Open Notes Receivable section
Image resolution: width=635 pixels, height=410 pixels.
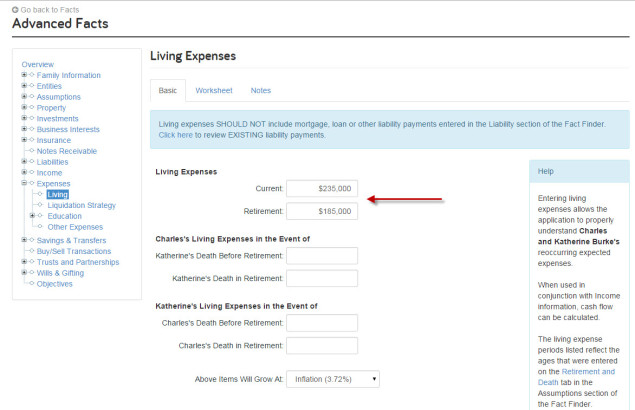click(67, 151)
